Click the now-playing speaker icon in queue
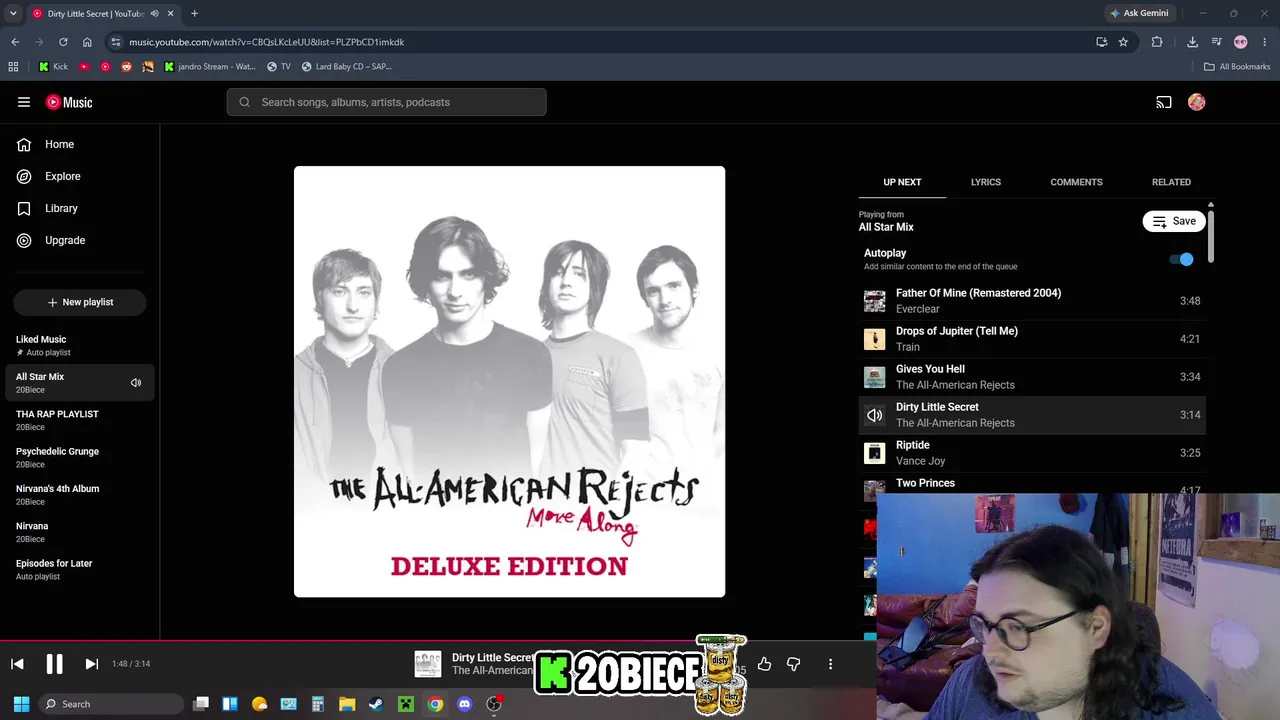This screenshot has height=720, width=1280. [875, 415]
